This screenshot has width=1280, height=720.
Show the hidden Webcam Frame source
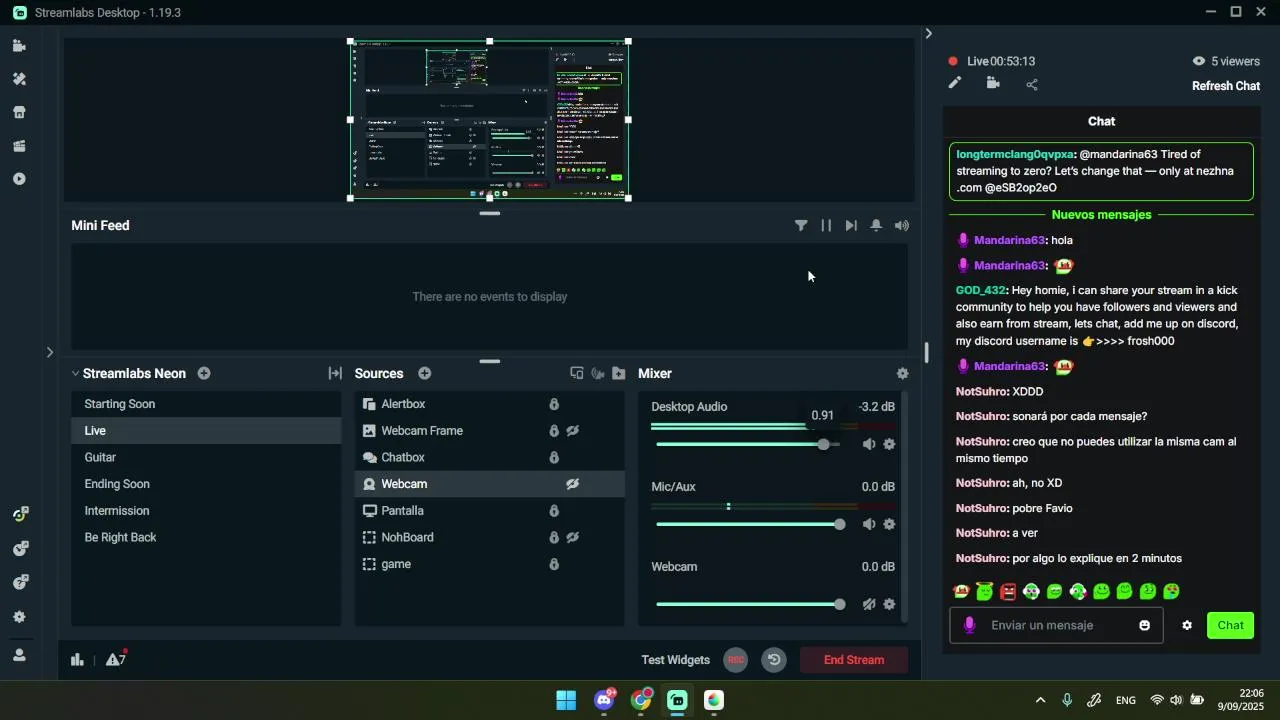pos(573,431)
